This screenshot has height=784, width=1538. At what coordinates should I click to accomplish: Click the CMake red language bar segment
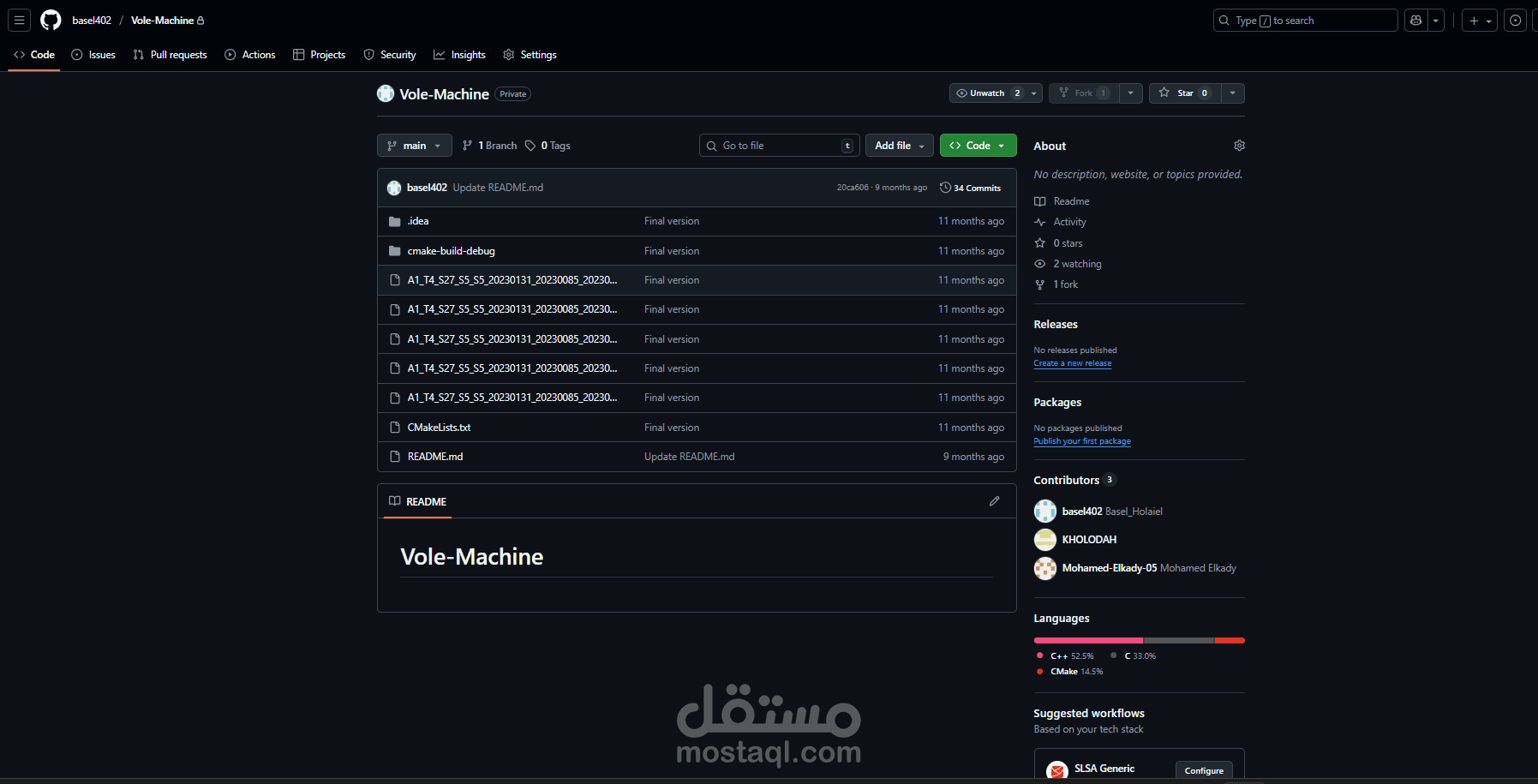tap(1230, 640)
